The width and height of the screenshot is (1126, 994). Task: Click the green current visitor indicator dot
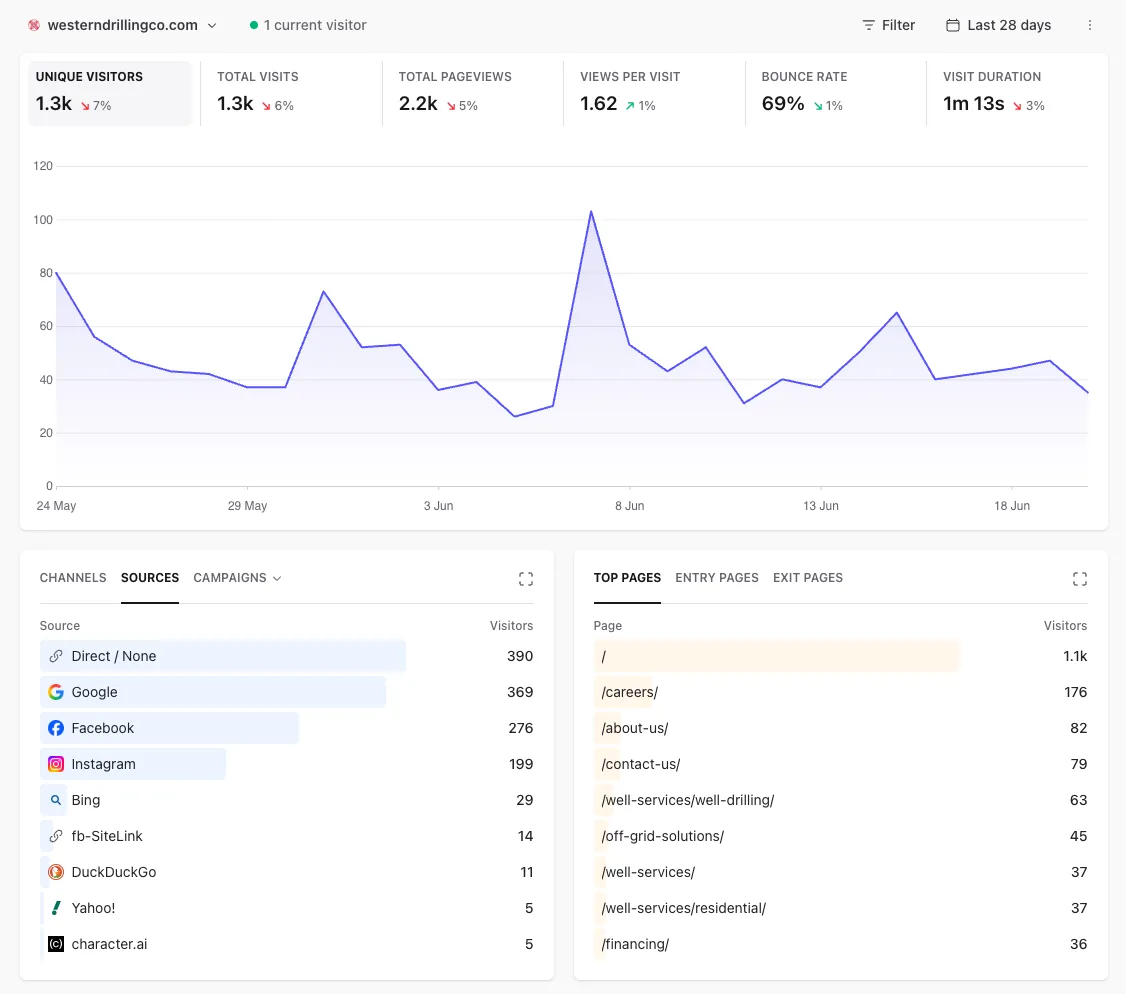[253, 25]
